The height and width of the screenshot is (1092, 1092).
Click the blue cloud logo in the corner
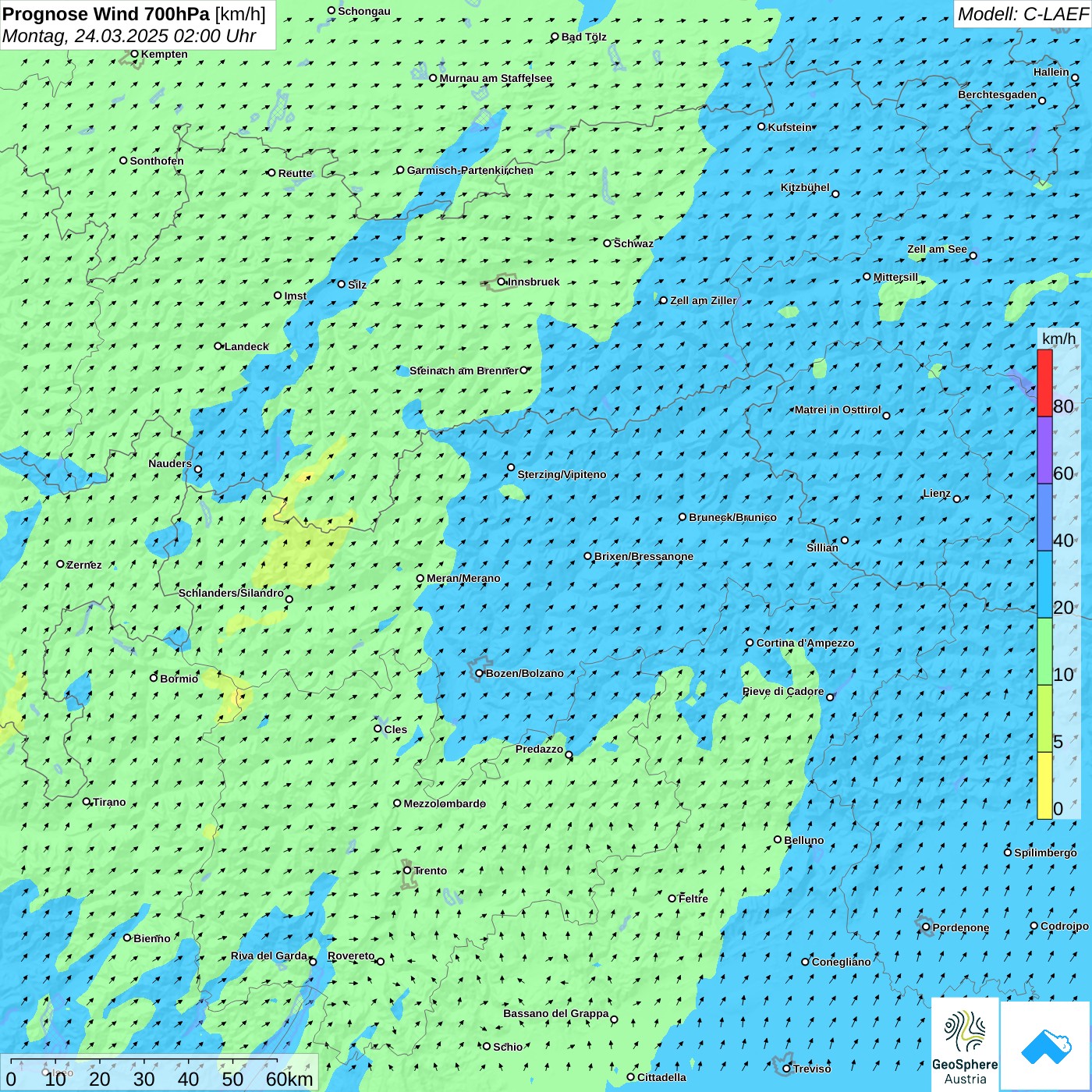point(1045,1046)
